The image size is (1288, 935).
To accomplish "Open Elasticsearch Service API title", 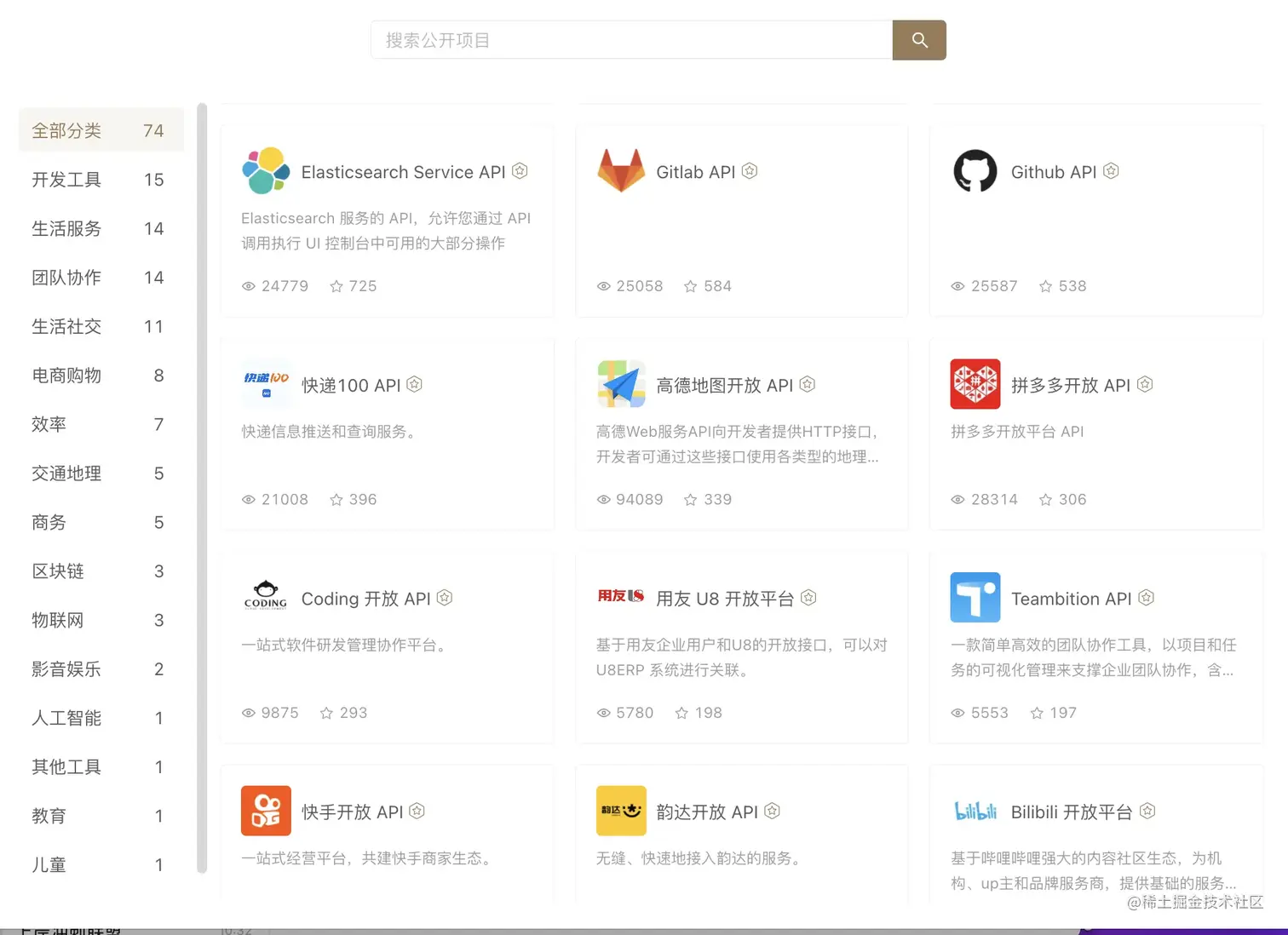I will coord(403,172).
